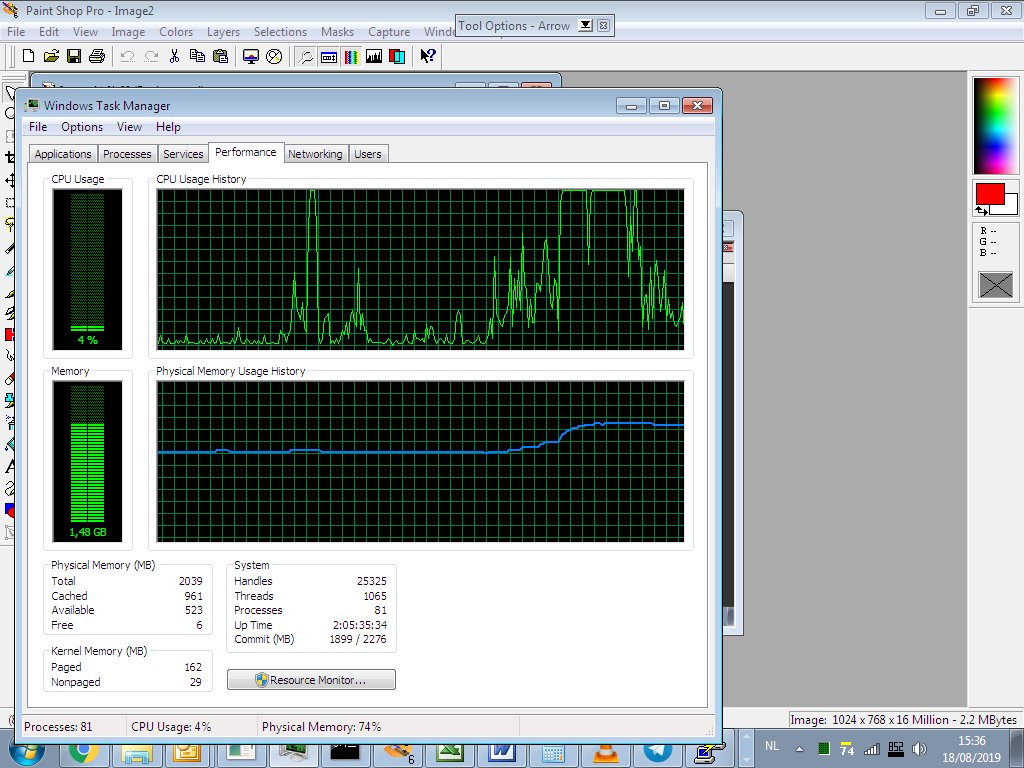Switch to the Users tab

click(368, 154)
